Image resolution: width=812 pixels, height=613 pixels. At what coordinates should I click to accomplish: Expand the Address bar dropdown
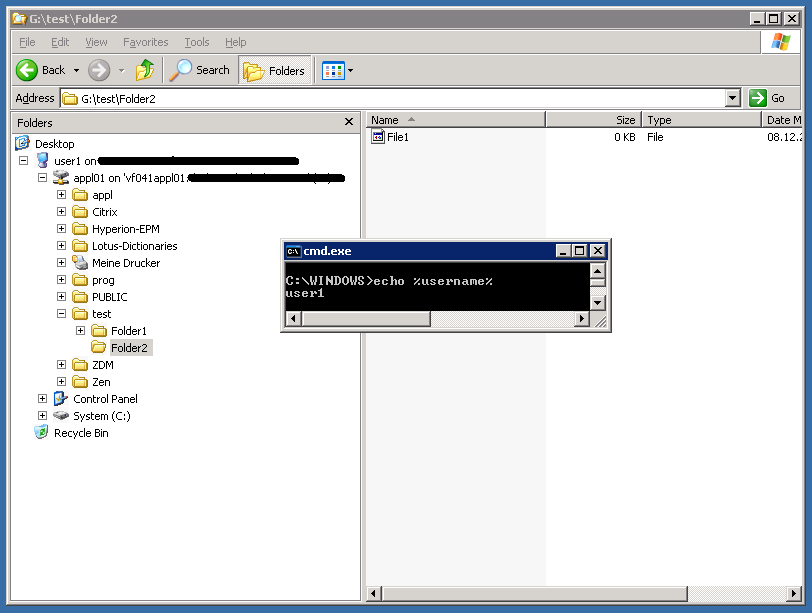pyautogui.click(x=732, y=98)
